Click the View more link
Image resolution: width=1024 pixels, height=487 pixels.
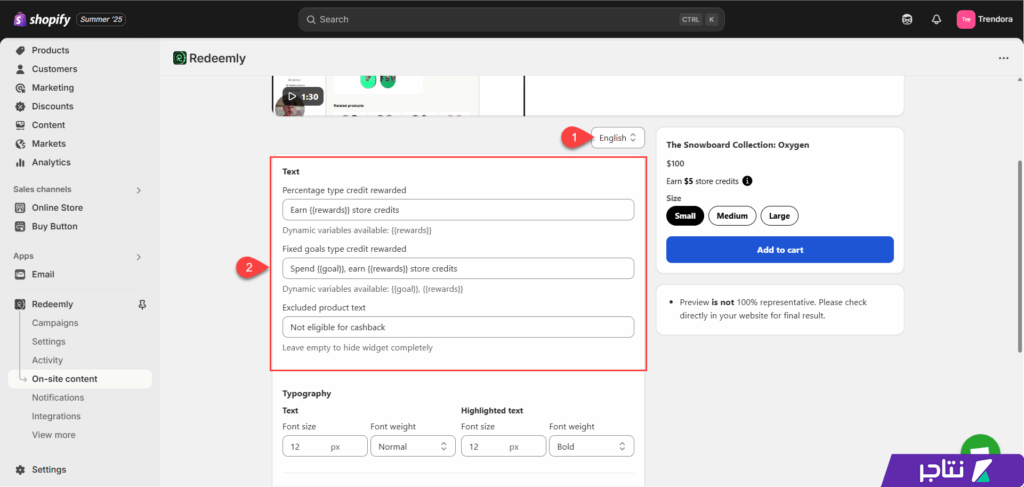pos(54,435)
